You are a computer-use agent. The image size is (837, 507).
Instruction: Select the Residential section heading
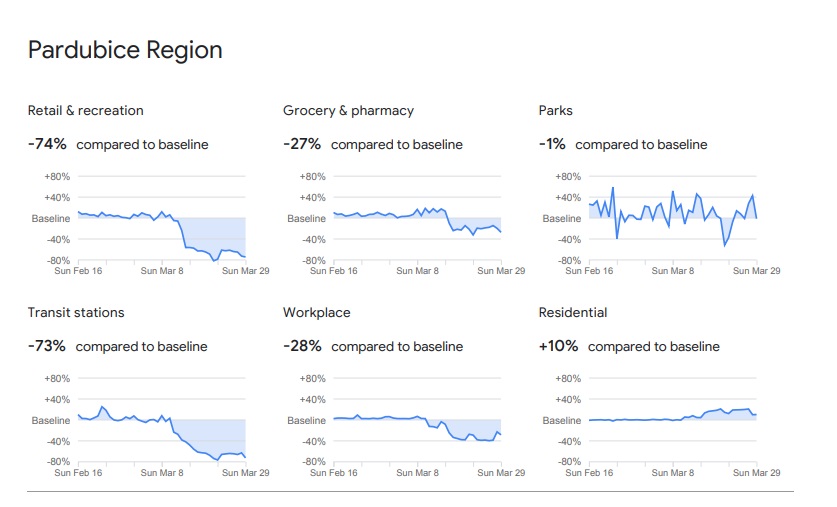[x=573, y=312]
